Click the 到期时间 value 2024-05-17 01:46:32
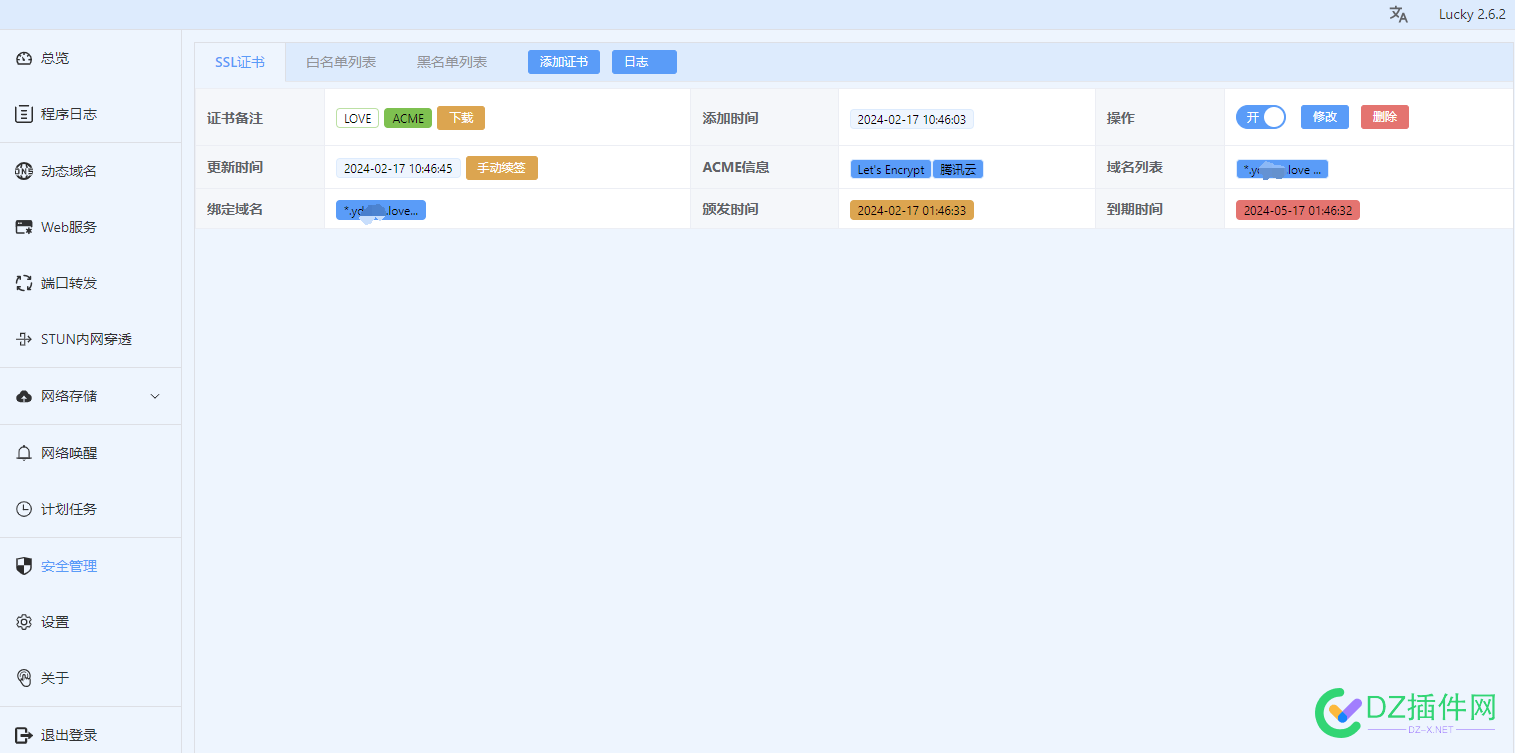This screenshot has height=753, width=1515. 1298,210
